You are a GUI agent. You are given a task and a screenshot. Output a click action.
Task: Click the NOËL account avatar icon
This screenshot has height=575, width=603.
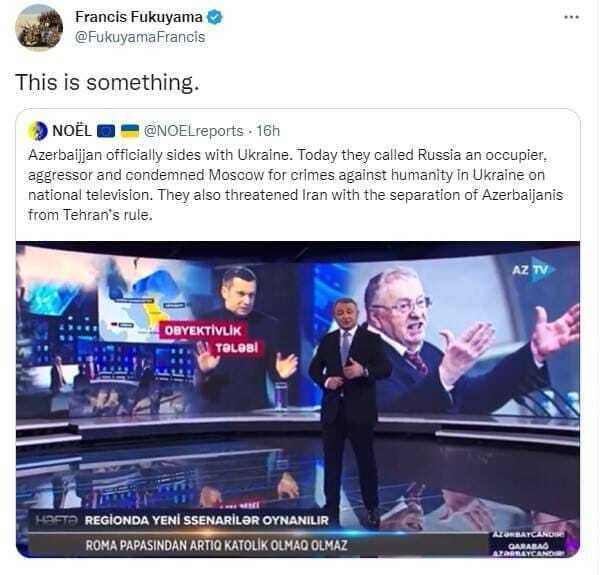click(x=38, y=131)
